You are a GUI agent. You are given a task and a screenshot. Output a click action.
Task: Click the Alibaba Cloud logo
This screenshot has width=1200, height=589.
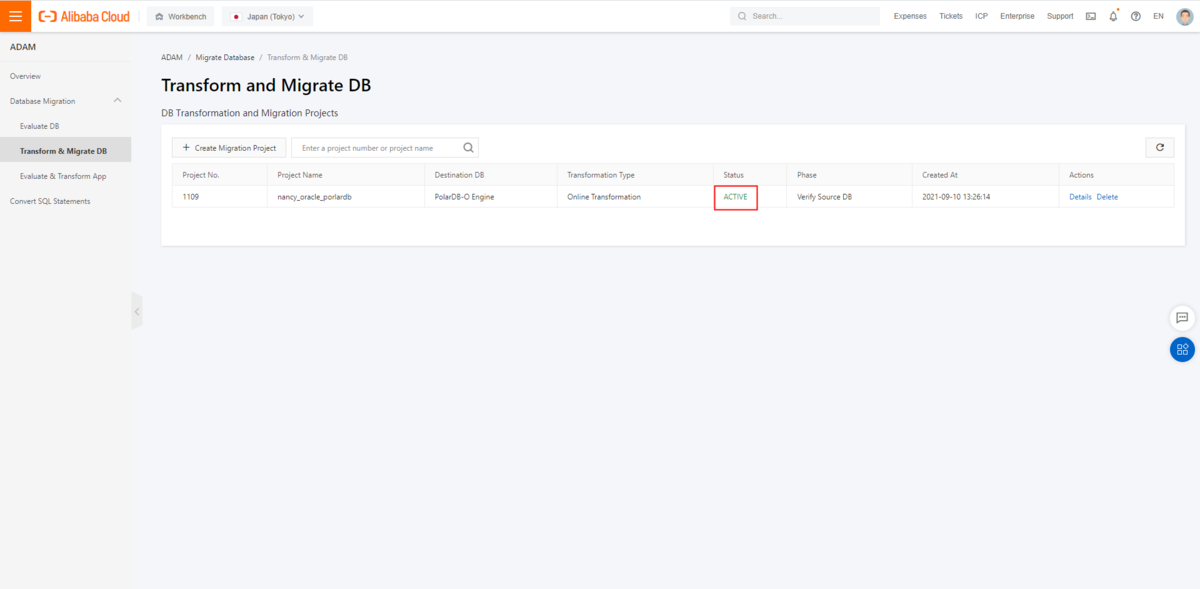pyautogui.click(x=84, y=16)
